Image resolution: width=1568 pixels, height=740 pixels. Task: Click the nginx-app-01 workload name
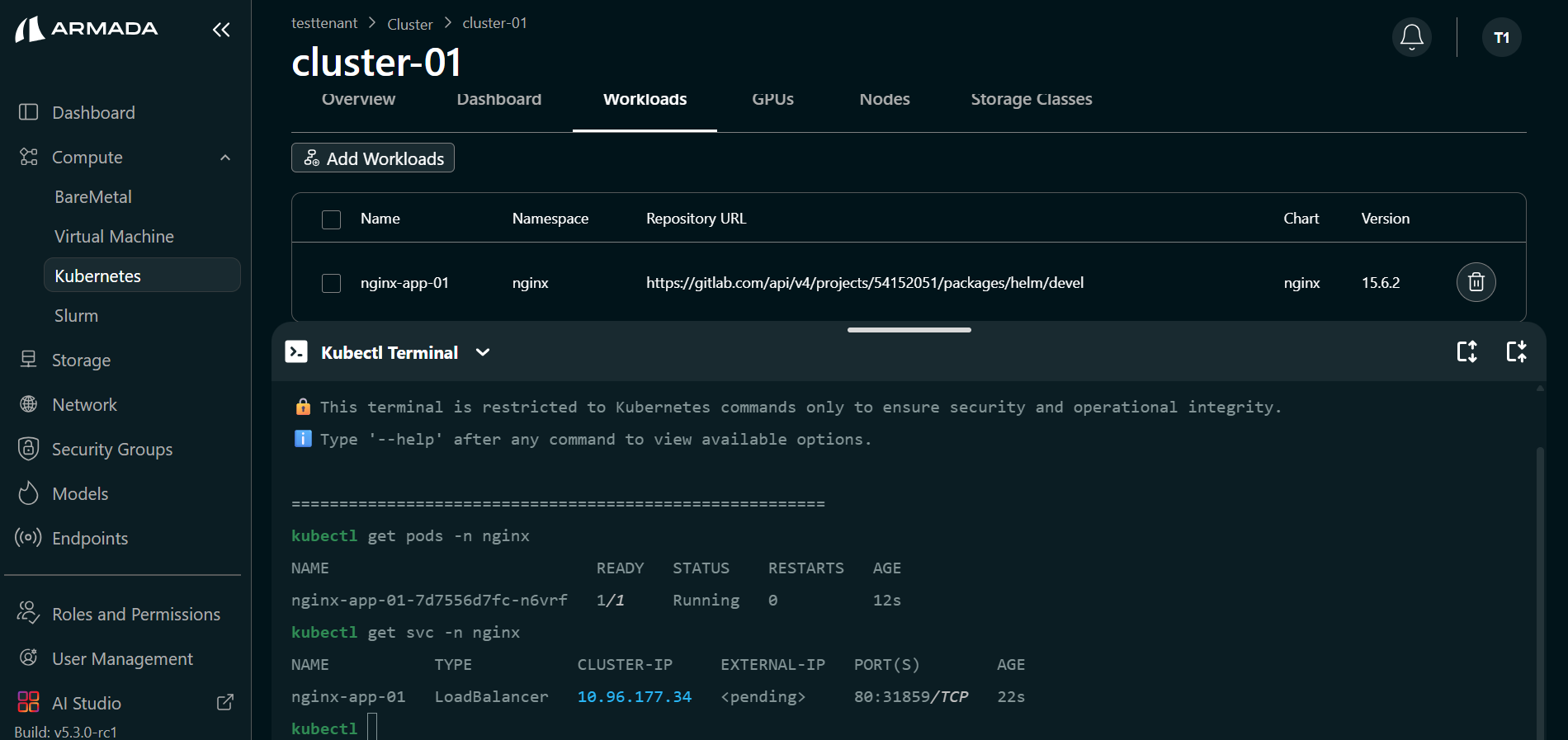[404, 283]
